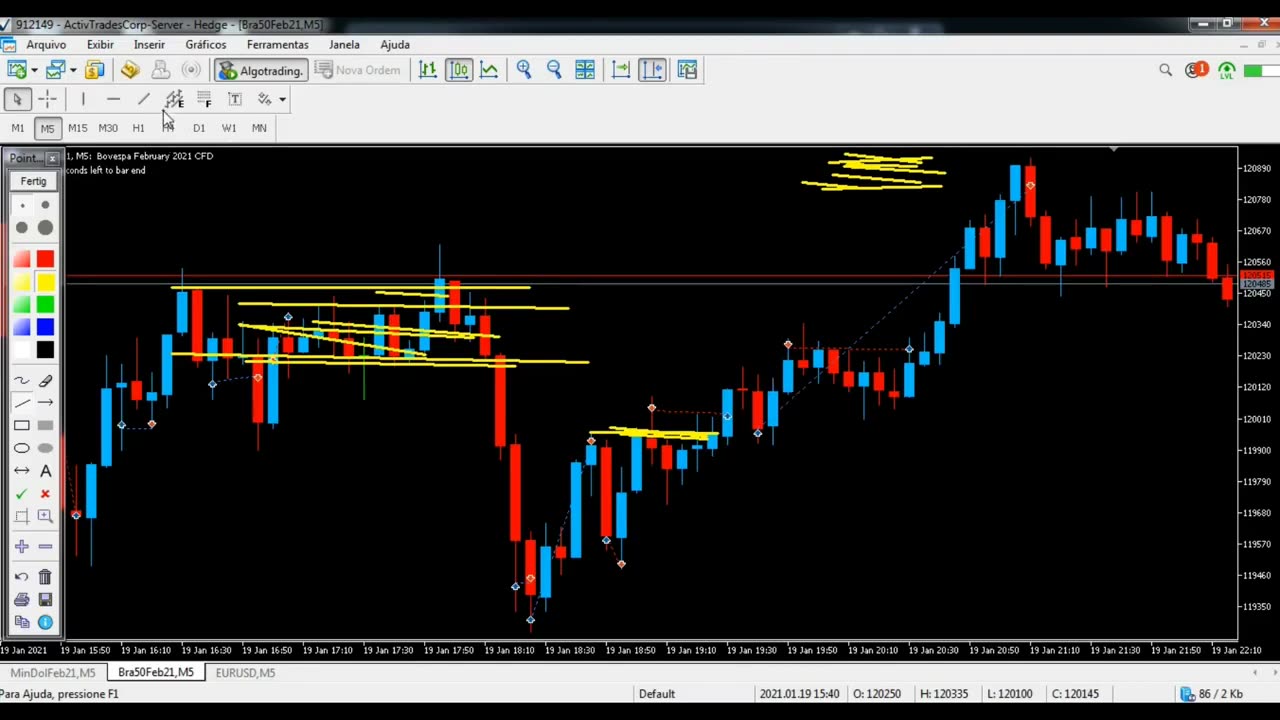Click the trash delete drawings icon
The height and width of the screenshot is (720, 1280).
coord(45,577)
